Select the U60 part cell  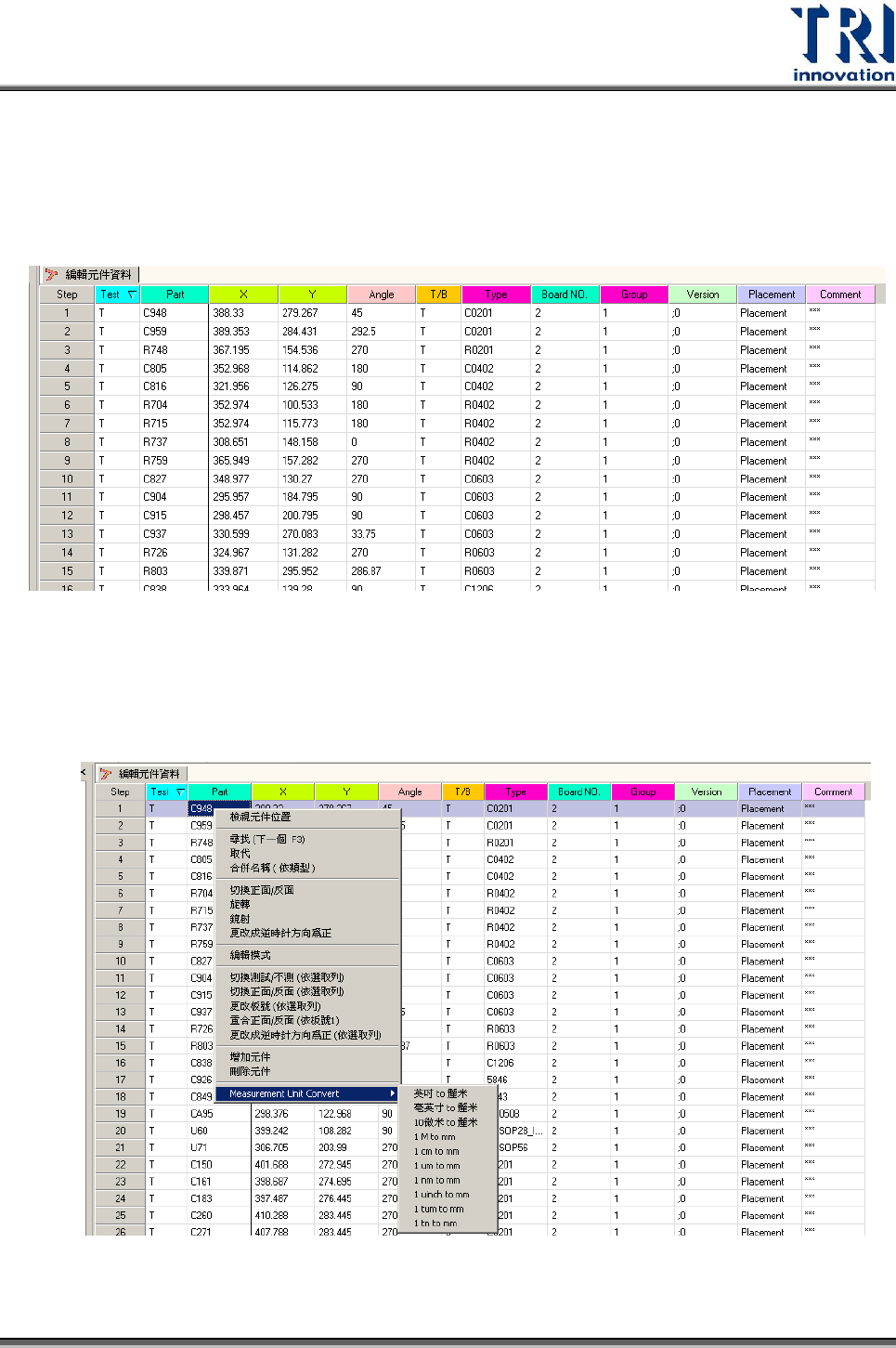[x=199, y=1131]
